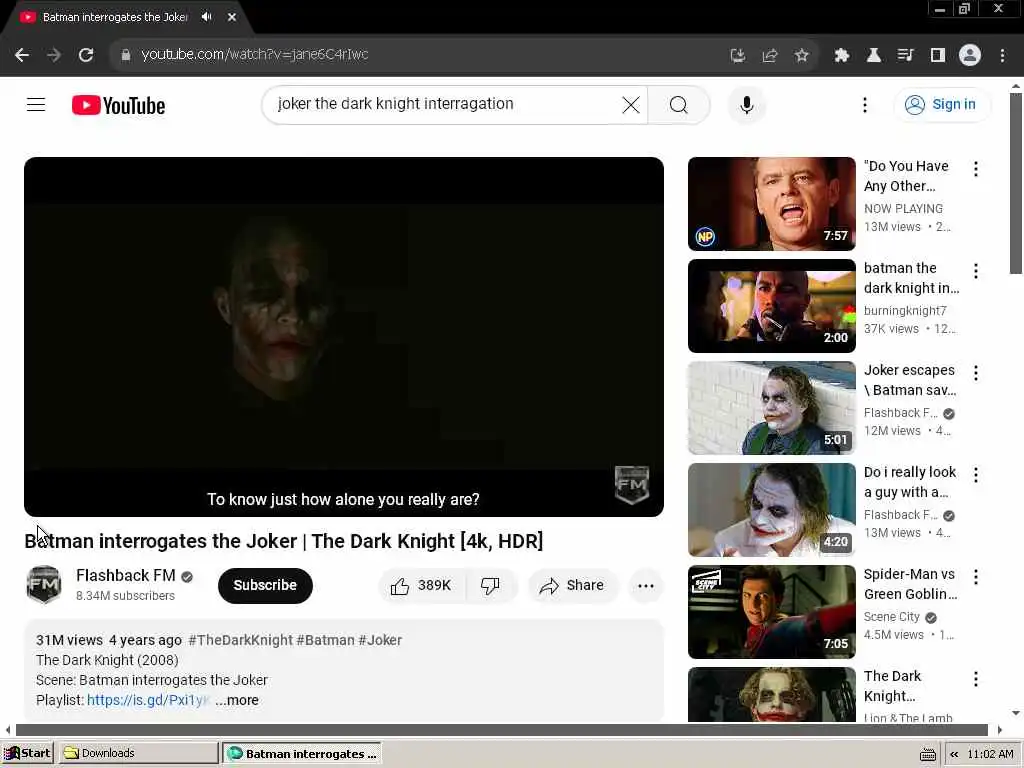Switch to Downloads taskbar window
This screenshot has width=1024, height=768.
tap(138, 753)
